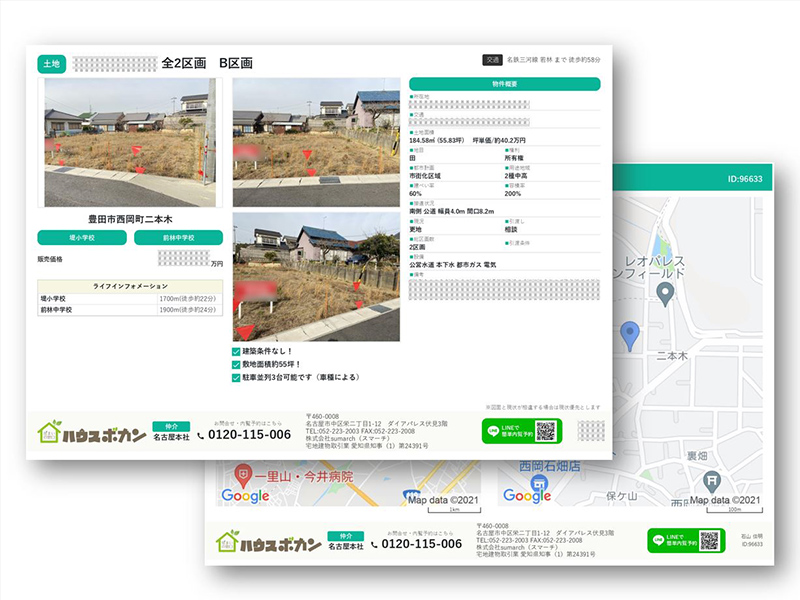Click the 1700m(徒歩約22分) distance cell
This screenshot has height=600, width=800.
(x=188, y=299)
